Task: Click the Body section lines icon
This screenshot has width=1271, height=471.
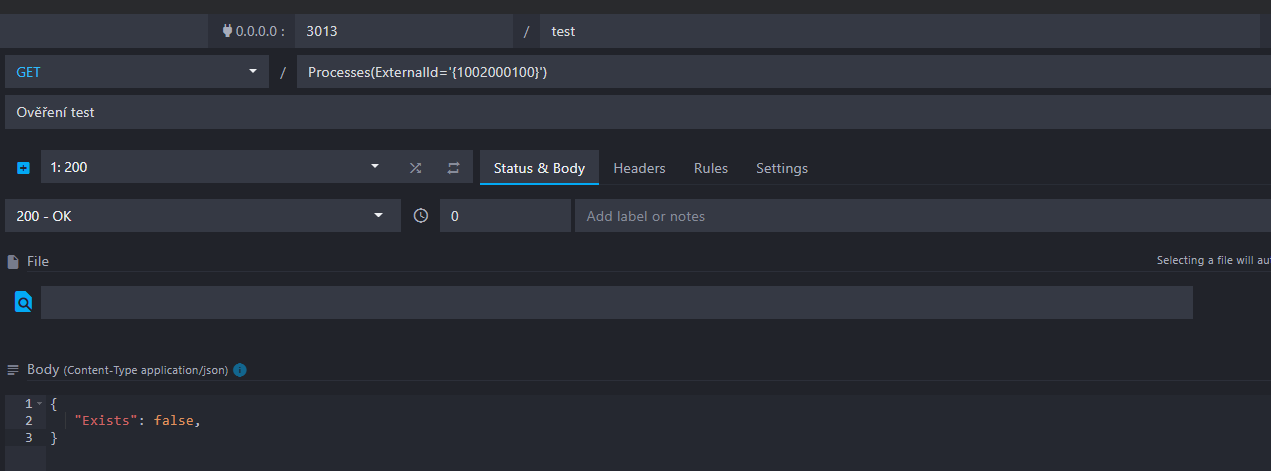Action: (13, 370)
